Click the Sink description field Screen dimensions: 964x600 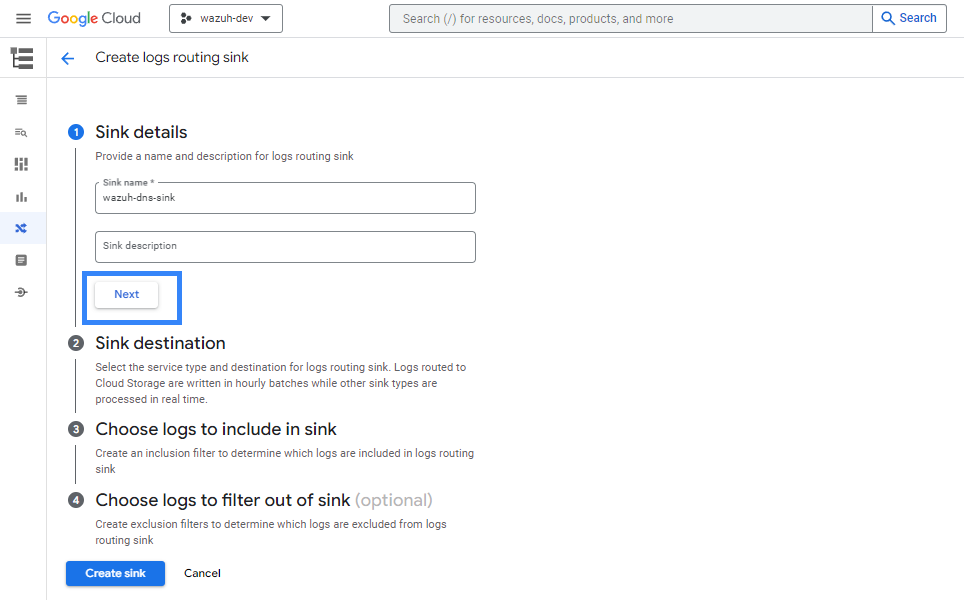point(285,246)
